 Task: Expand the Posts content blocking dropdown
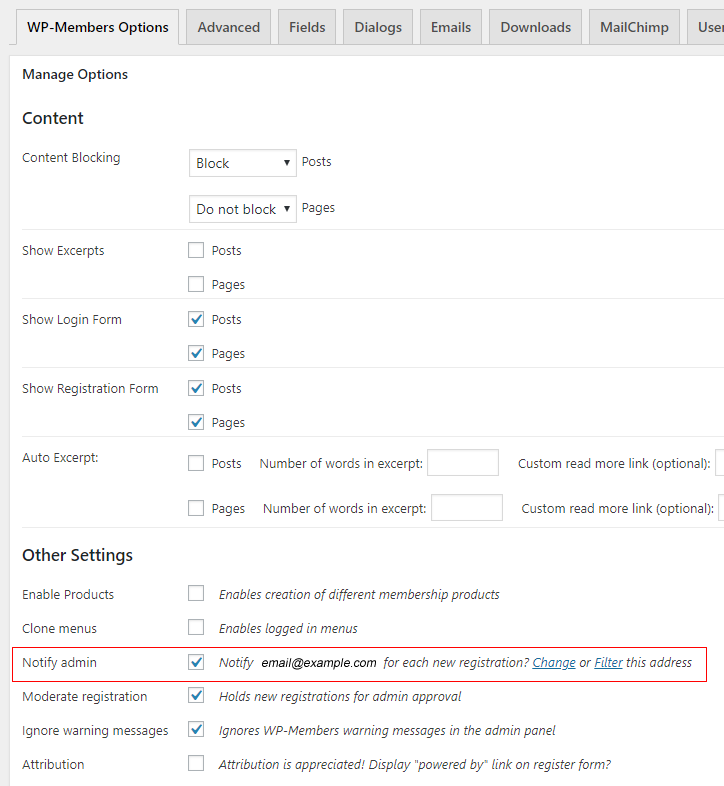[242, 163]
